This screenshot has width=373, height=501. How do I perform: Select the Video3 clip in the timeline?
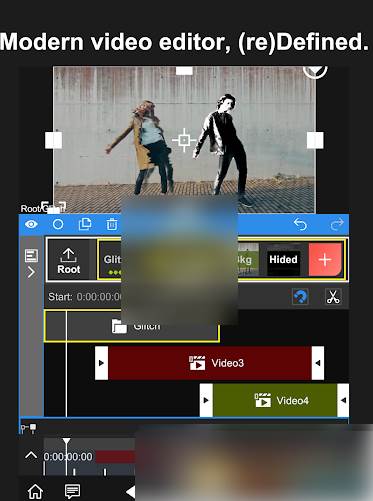(210, 363)
